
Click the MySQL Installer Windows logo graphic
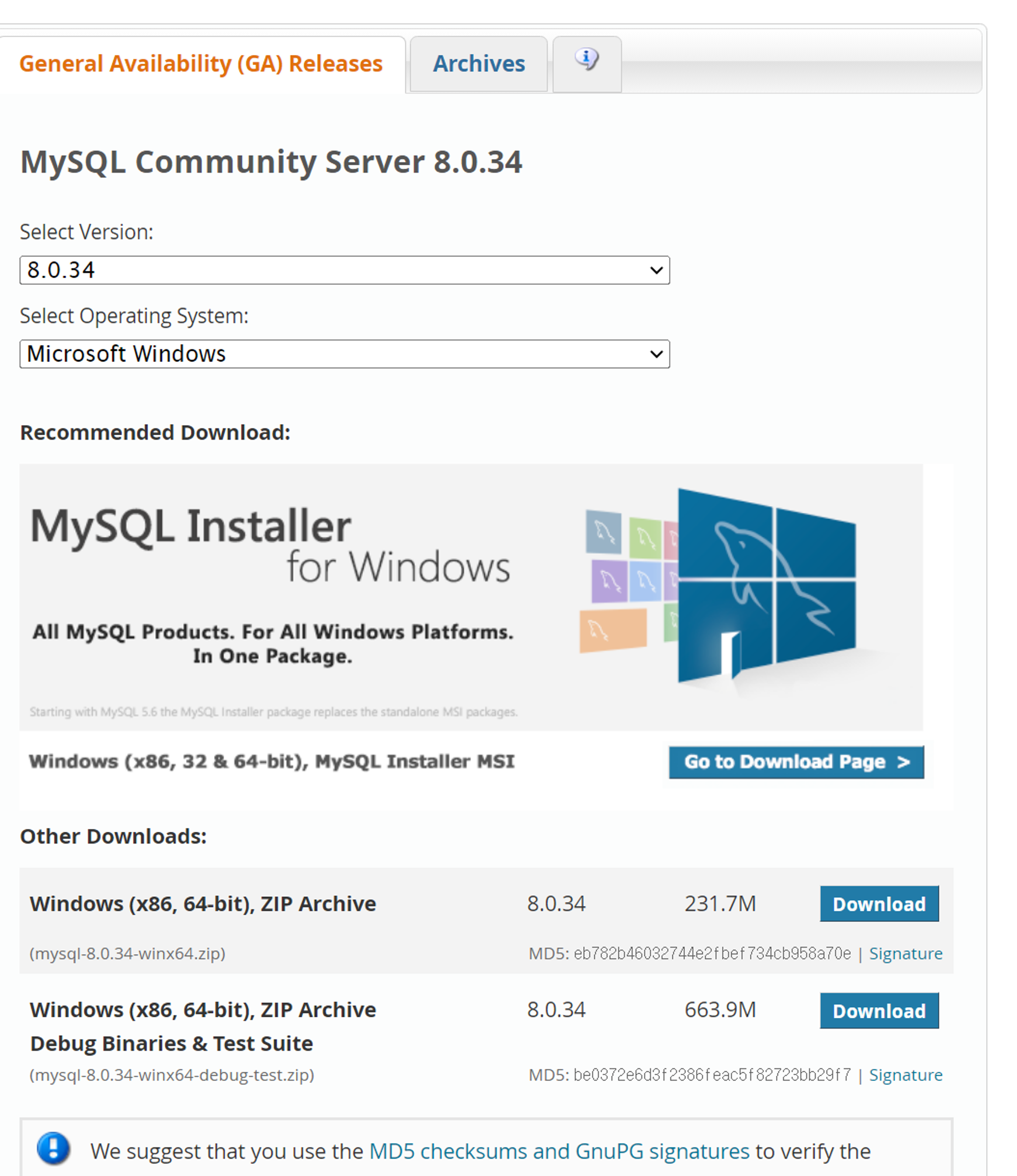(766, 585)
